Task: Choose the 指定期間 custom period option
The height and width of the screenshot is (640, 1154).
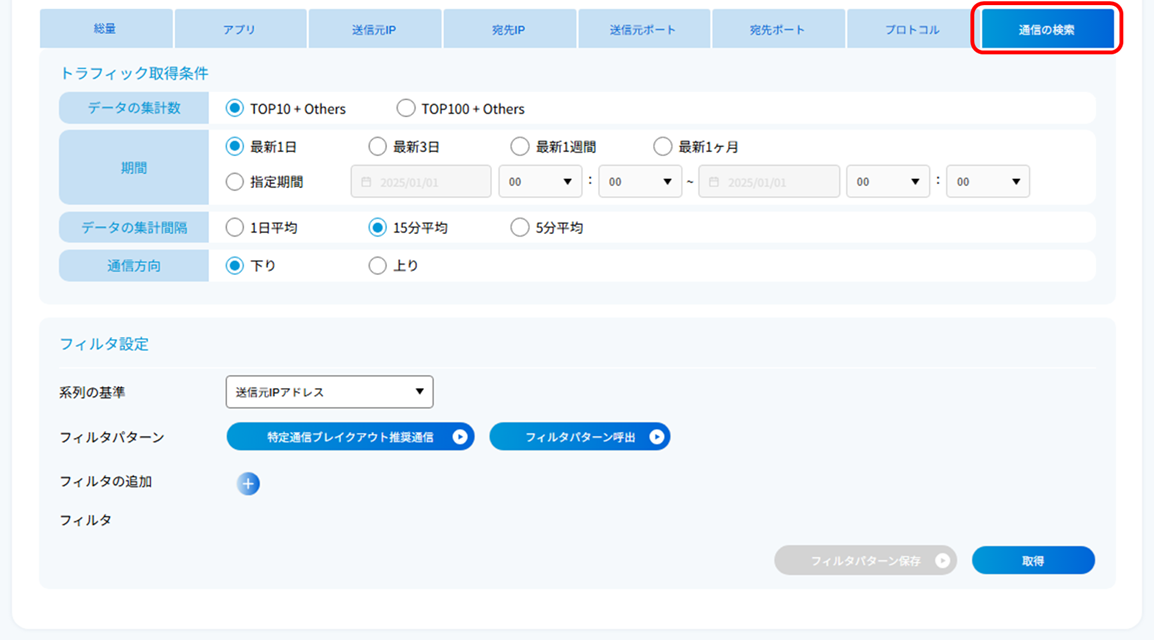Action: tap(235, 182)
